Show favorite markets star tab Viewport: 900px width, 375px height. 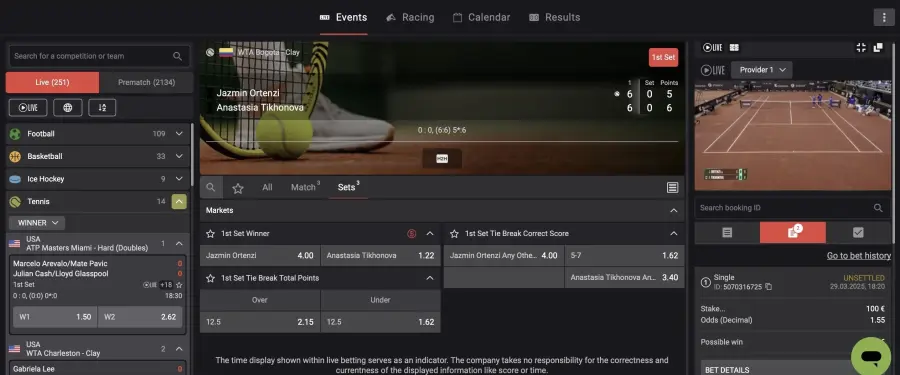pyautogui.click(x=238, y=188)
